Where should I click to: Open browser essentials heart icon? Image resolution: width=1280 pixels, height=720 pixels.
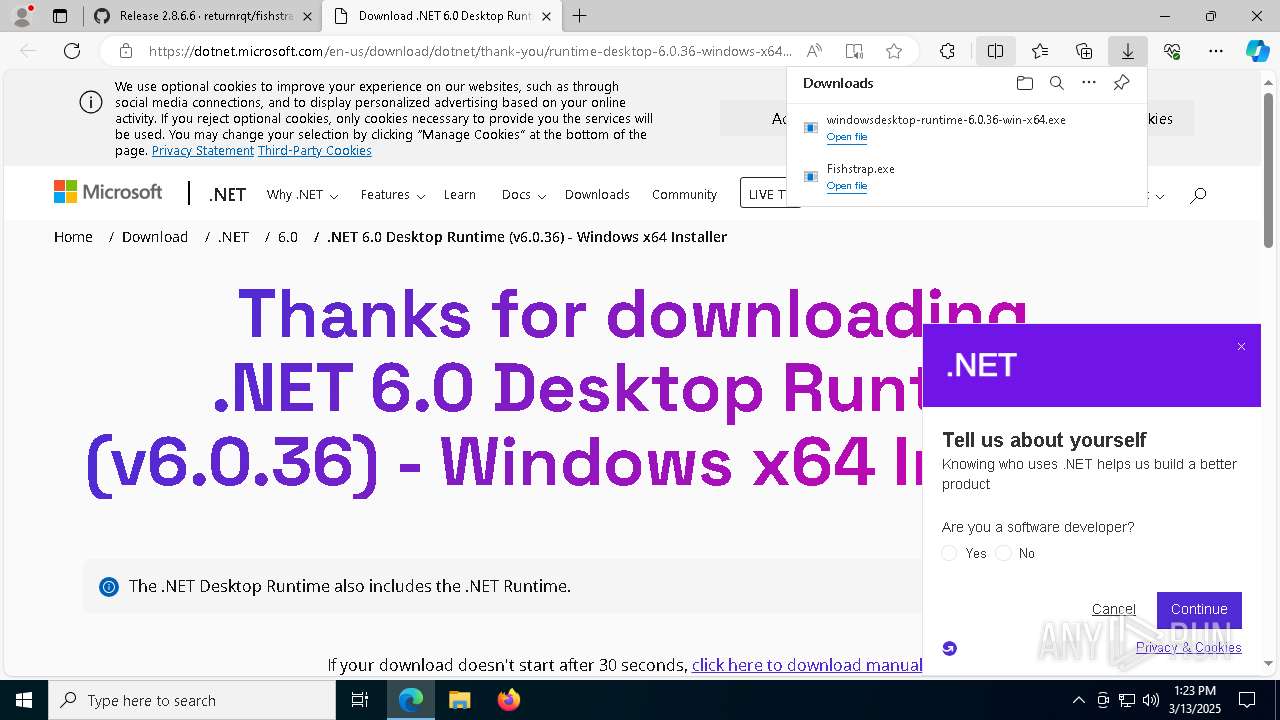[x=1172, y=51]
